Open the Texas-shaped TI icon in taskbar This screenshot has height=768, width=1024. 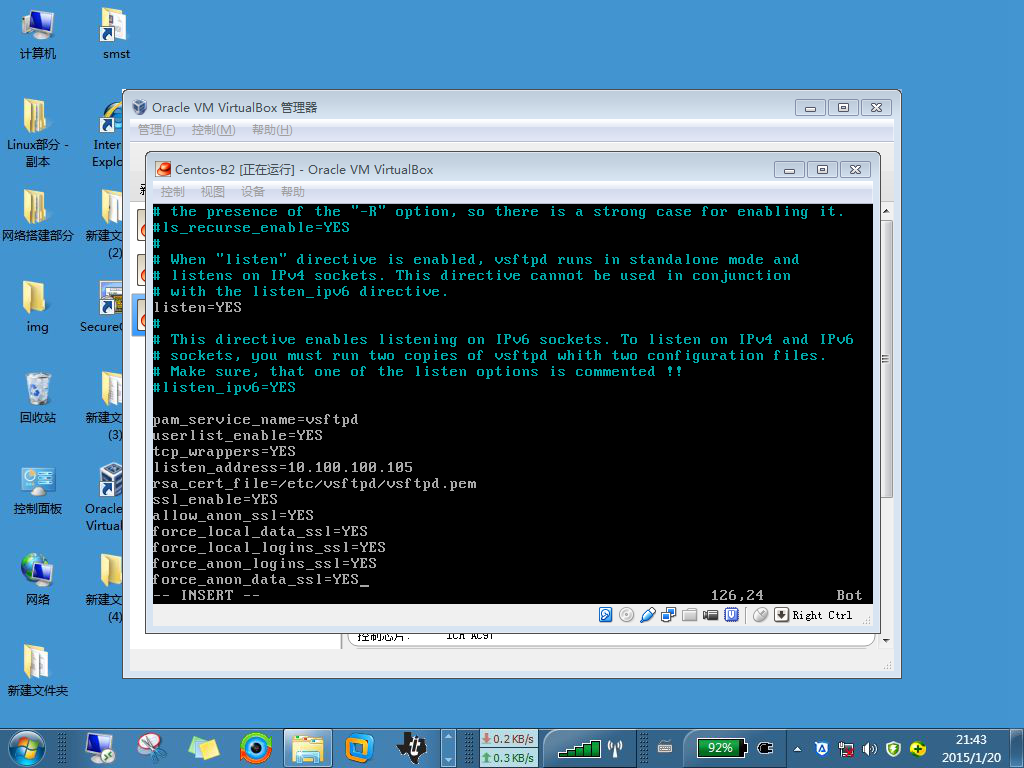[411, 748]
